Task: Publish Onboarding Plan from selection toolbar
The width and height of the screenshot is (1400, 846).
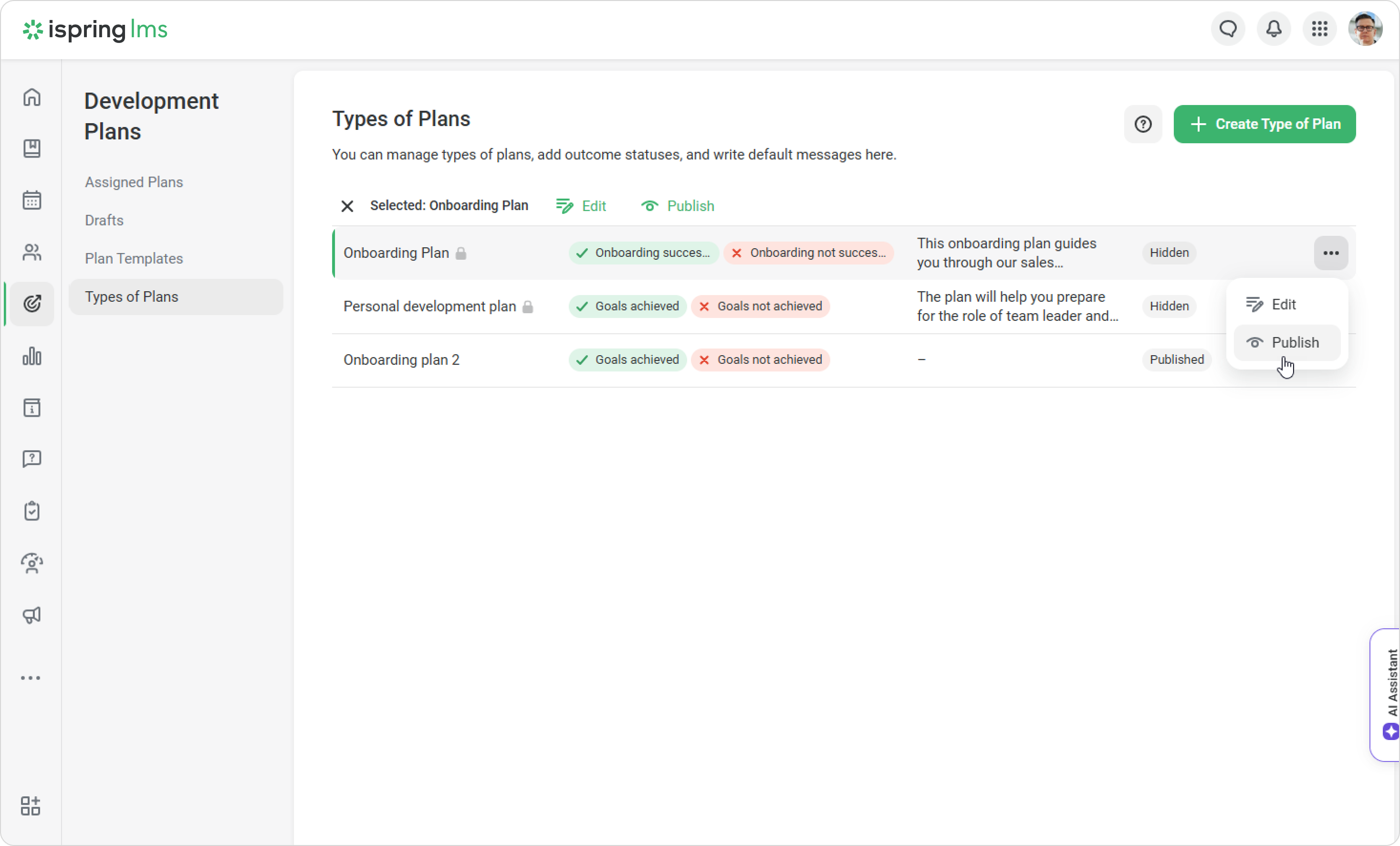Action: coord(677,206)
